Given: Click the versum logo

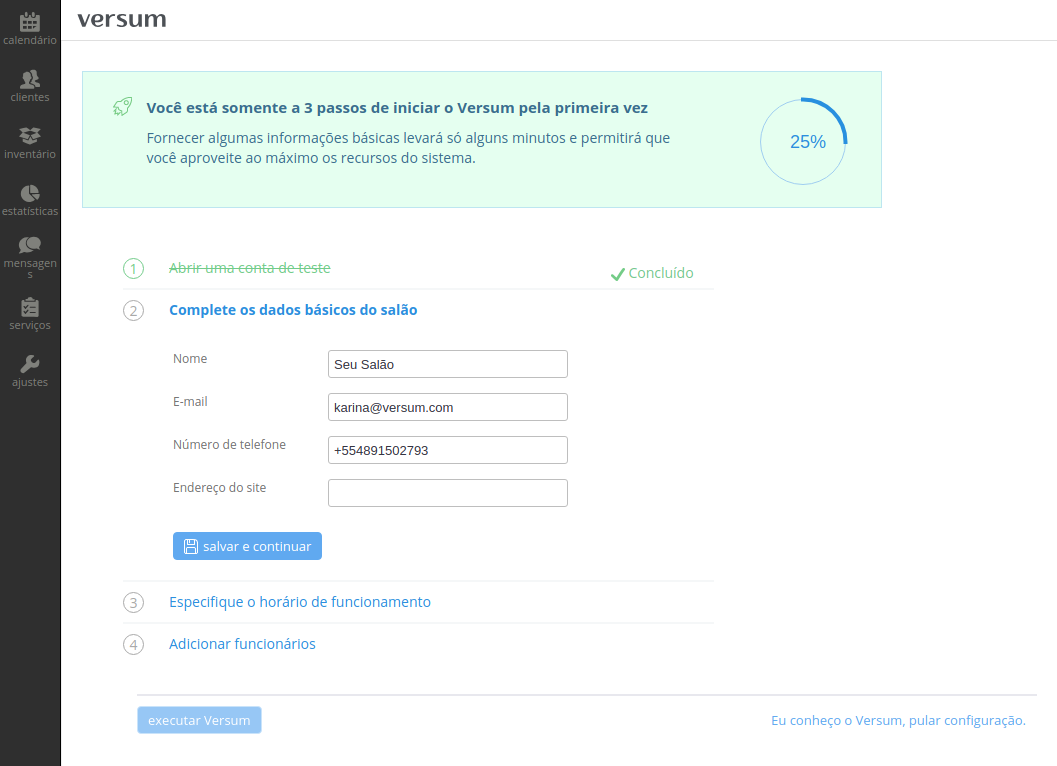Looking at the screenshot, I should [x=122, y=20].
